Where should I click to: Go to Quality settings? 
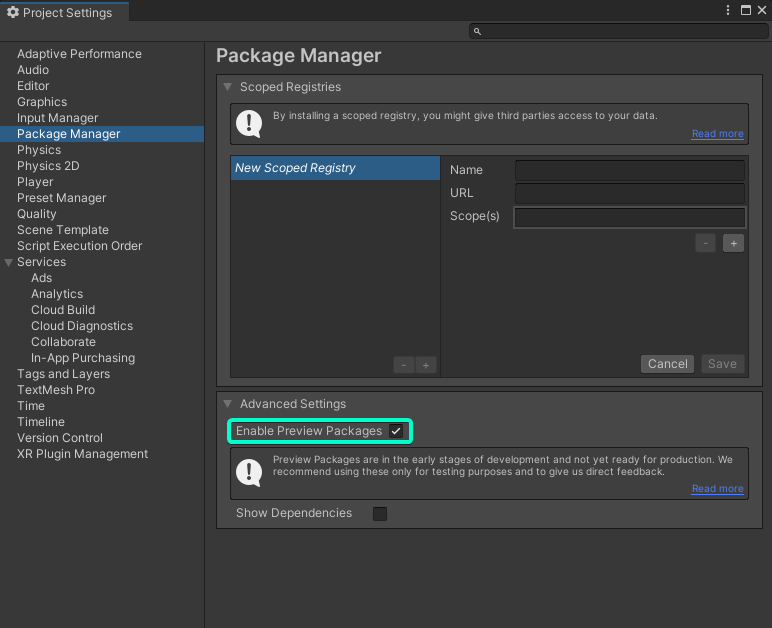tap(37, 214)
